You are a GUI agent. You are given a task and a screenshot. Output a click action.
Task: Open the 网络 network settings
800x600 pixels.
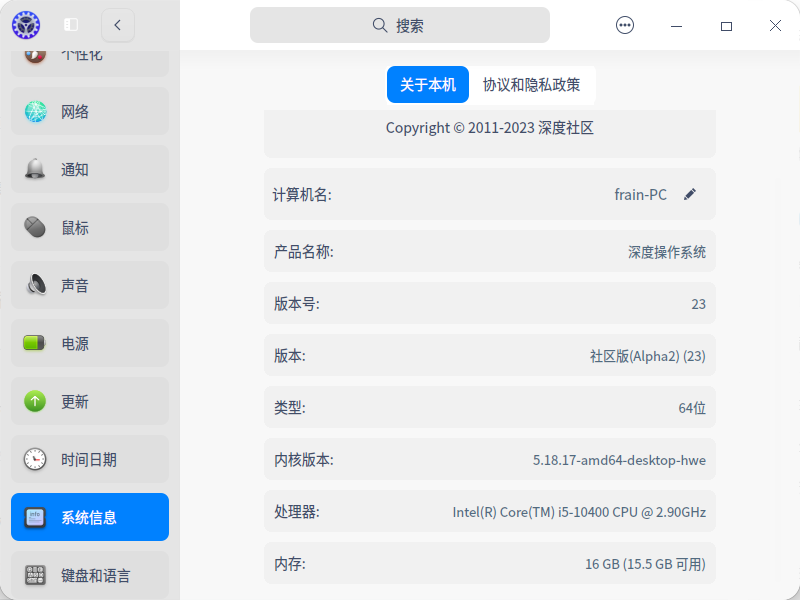(90, 111)
